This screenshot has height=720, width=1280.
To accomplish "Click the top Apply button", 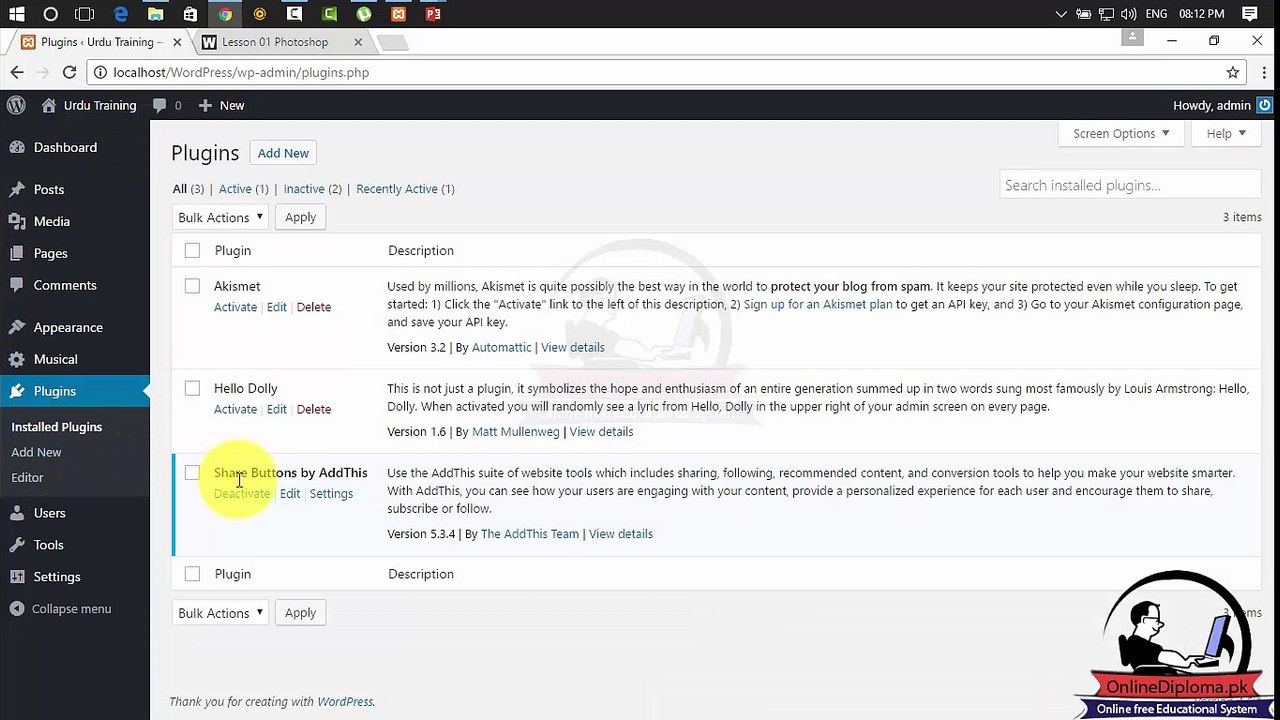I will pyautogui.click(x=300, y=217).
